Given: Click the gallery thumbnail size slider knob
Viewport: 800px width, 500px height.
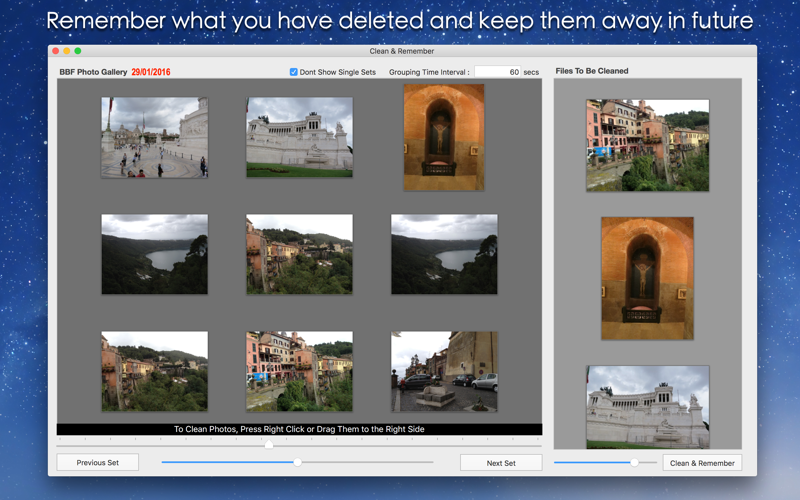Looking at the screenshot, I should (x=297, y=462).
